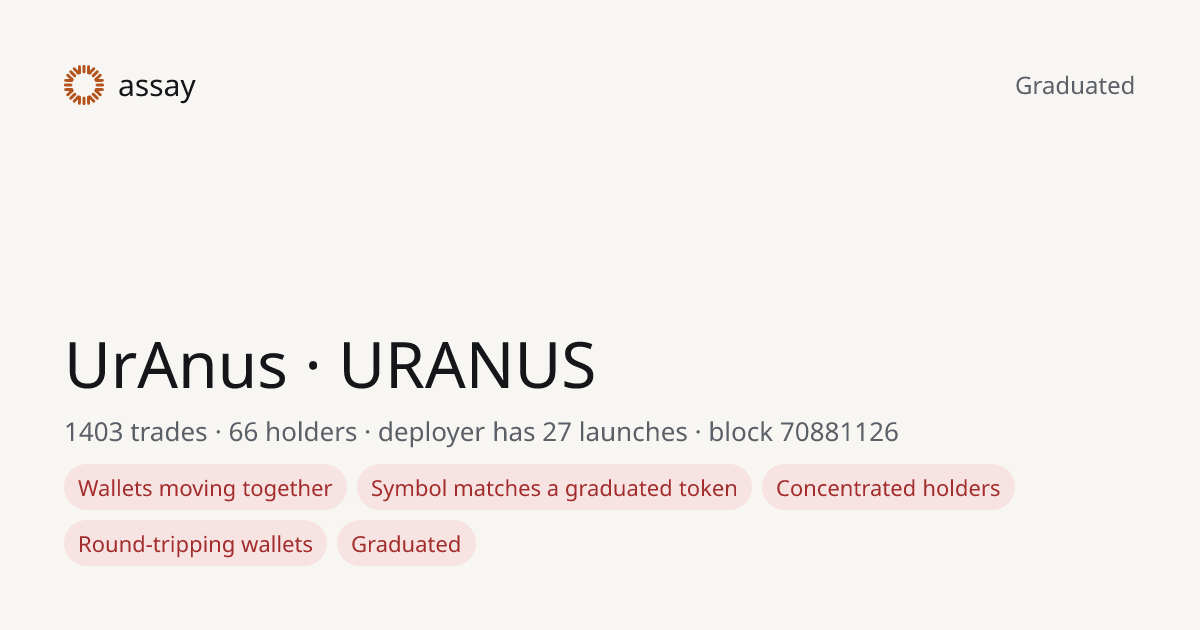Viewport: 1200px width, 630px height.
Task: Open the assay wordmark home link
Action: 157,87
